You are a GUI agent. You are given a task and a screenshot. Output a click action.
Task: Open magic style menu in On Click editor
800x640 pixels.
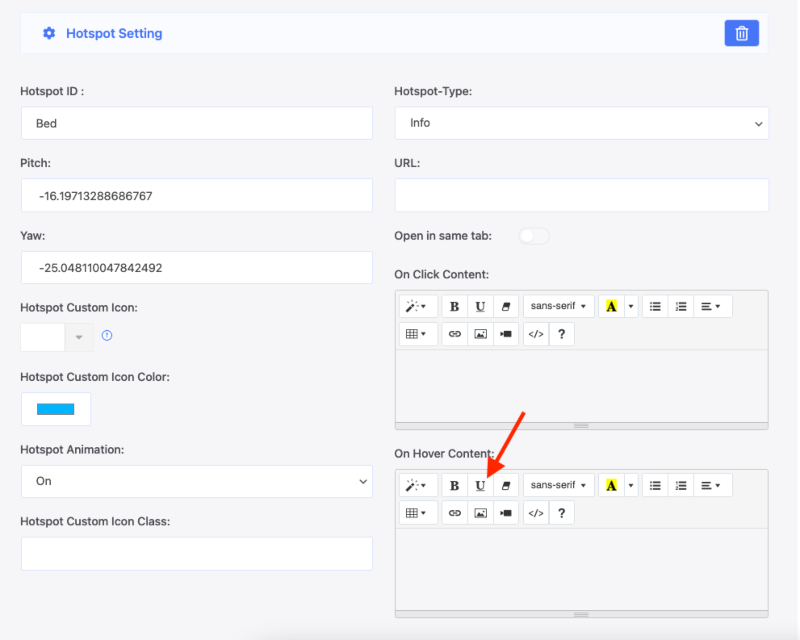tap(417, 306)
